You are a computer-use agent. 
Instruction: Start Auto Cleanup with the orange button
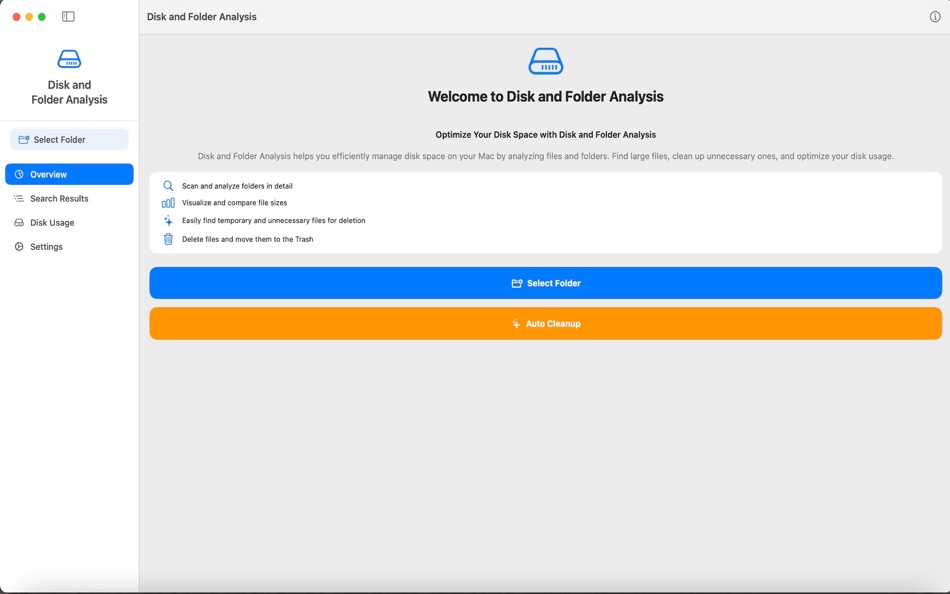[545, 323]
